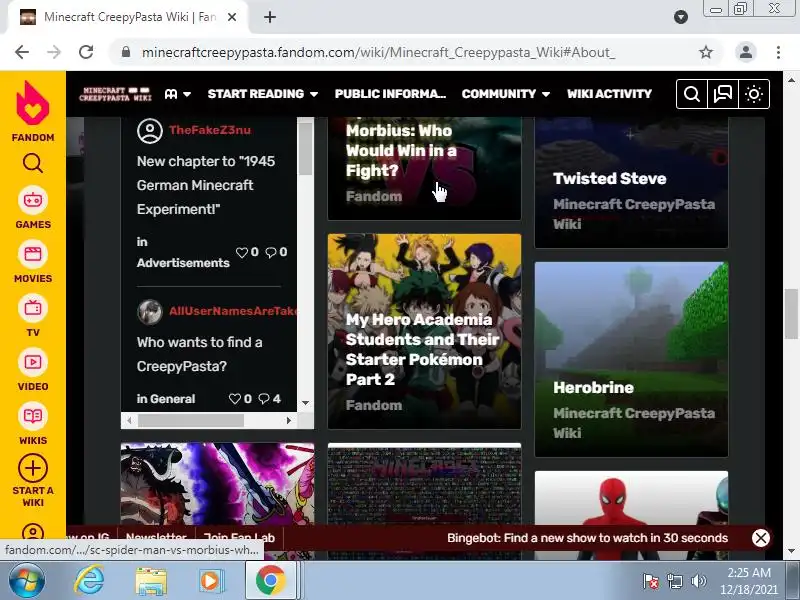Image resolution: width=800 pixels, height=600 pixels.
Task: Click the page vertical scrollbar thumb
Action: [x=791, y=314]
